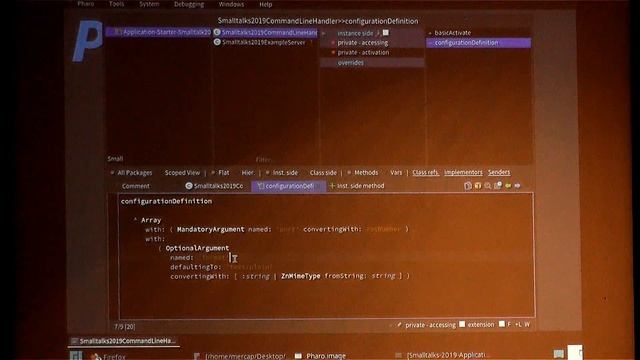Click class icon beside Smalltalks2019ExampleServer
640x360 pixels.
[217, 42]
